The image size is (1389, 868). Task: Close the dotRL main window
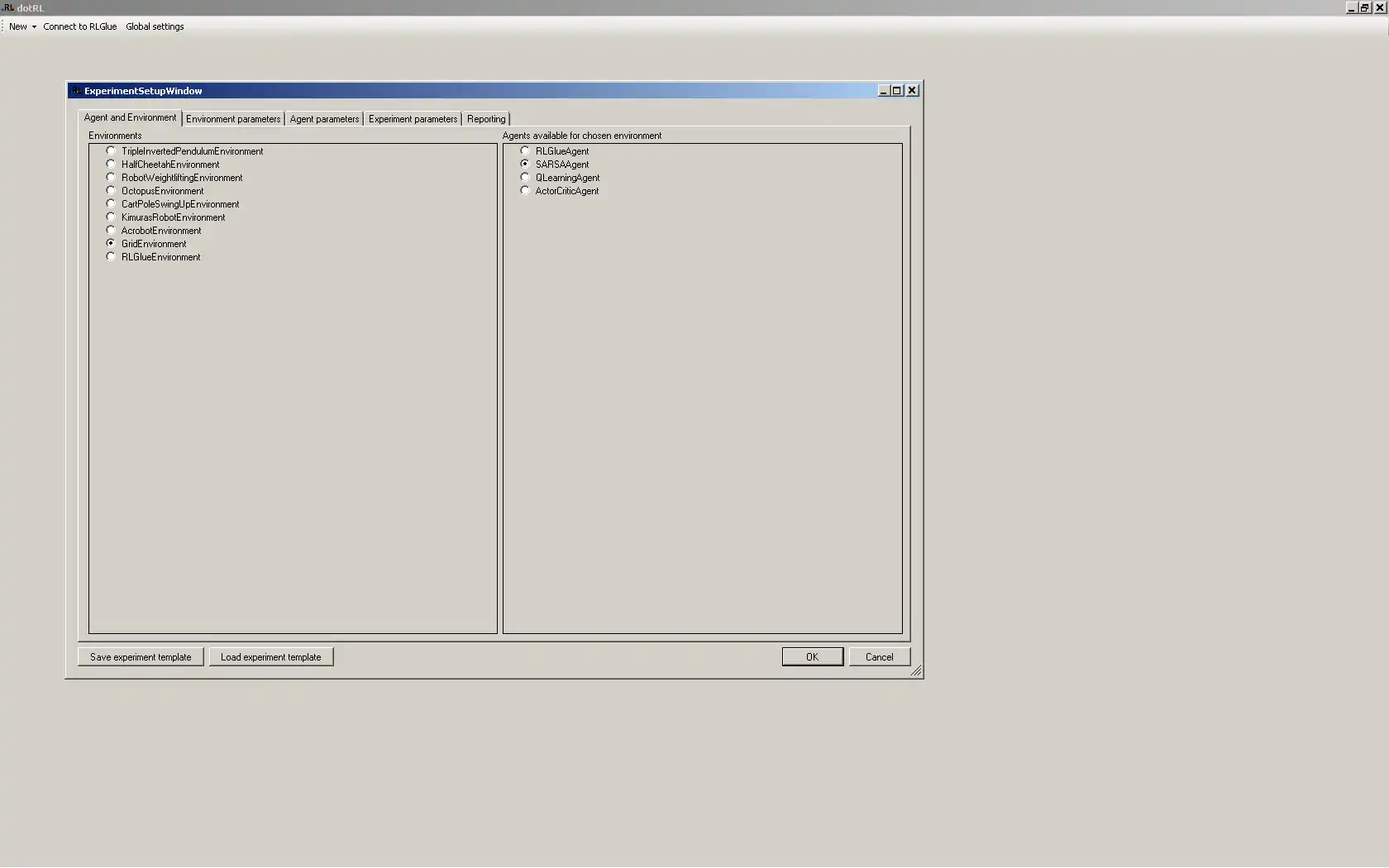pyautogui.click(x=1379, y=7)
